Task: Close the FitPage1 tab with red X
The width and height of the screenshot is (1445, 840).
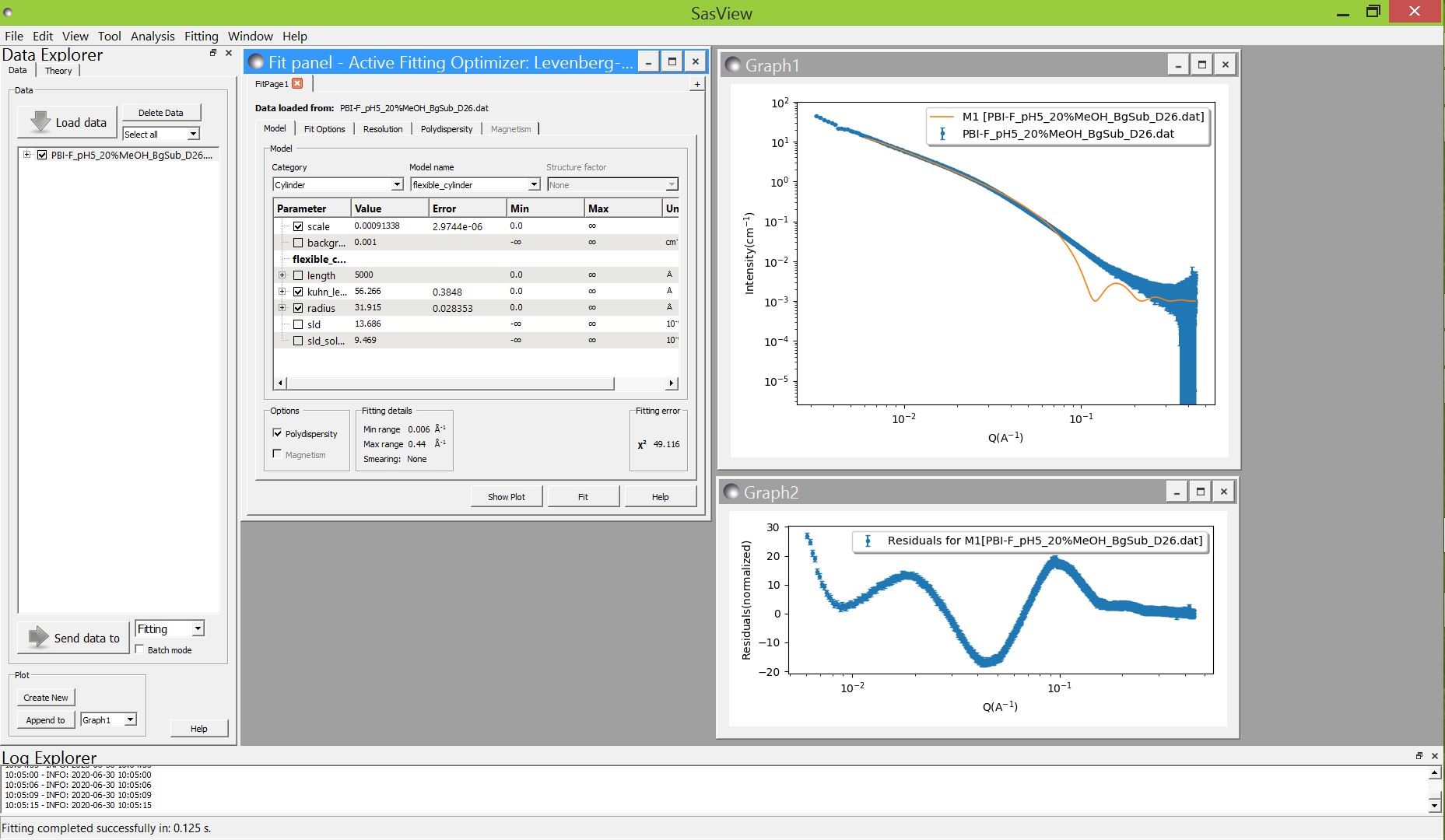Action: pyautogui.click(x=297, y=84)
